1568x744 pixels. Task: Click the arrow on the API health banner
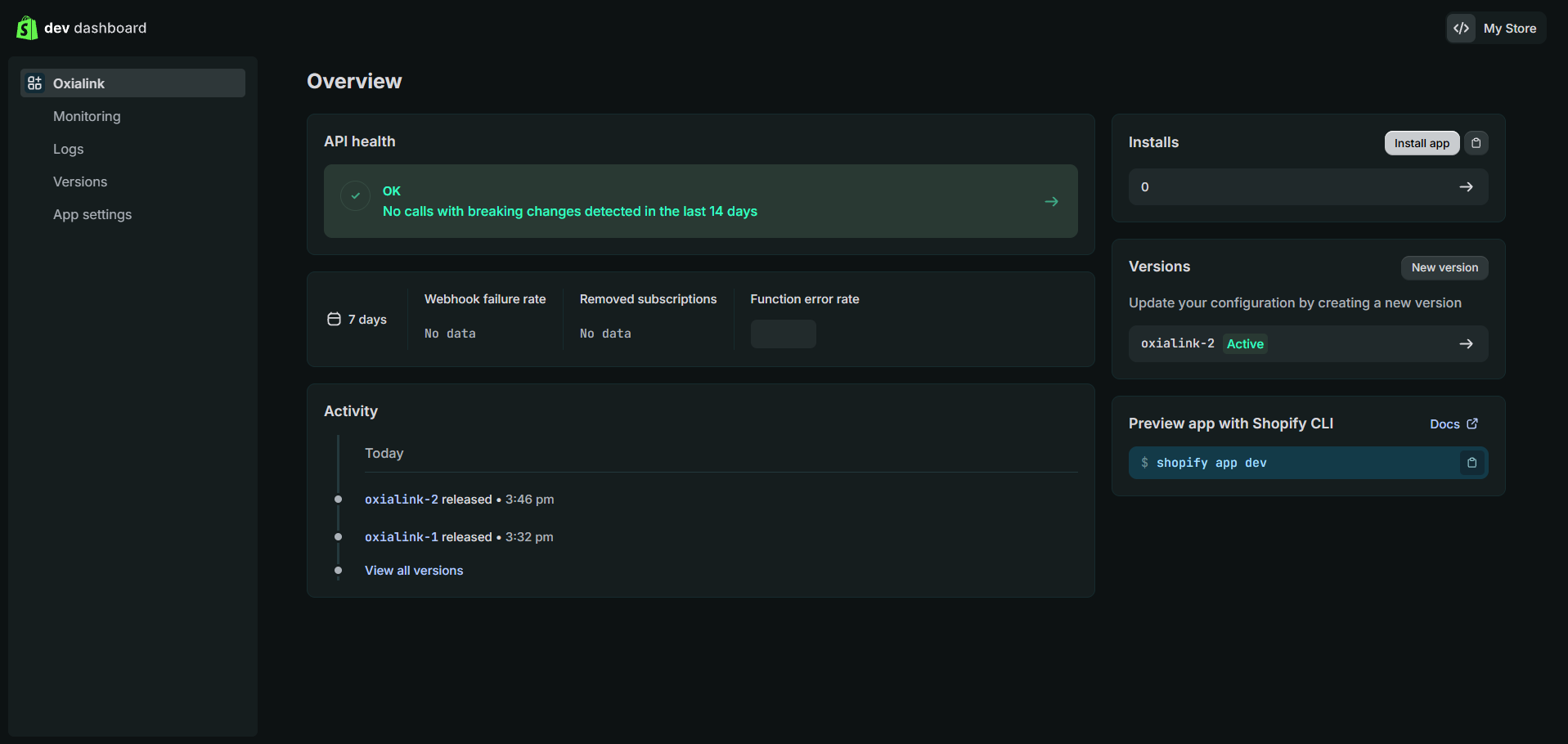[x=1052, y=201]
